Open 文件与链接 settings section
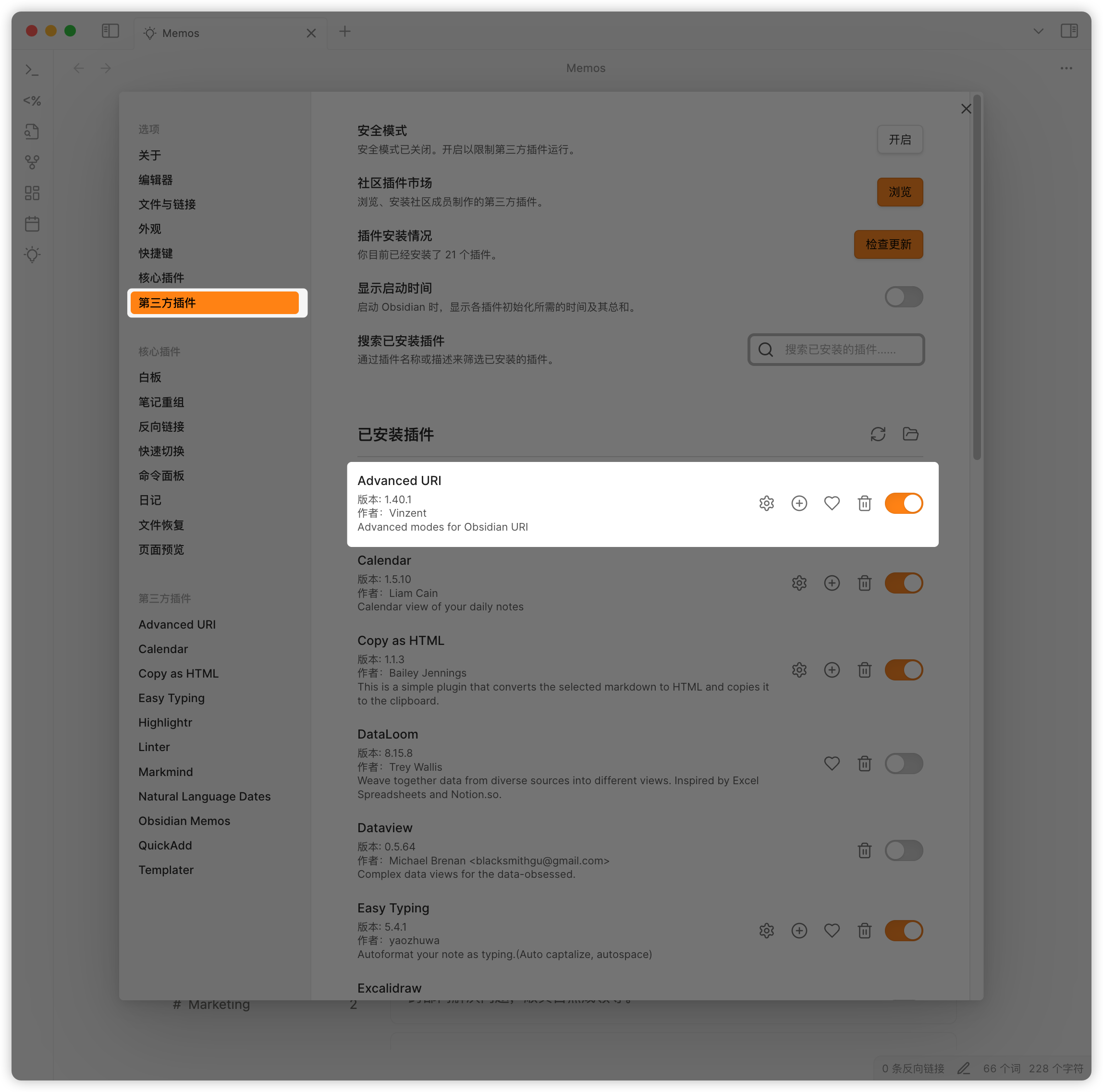This screenshot has height=1092, width=1103. pos(214,205)
